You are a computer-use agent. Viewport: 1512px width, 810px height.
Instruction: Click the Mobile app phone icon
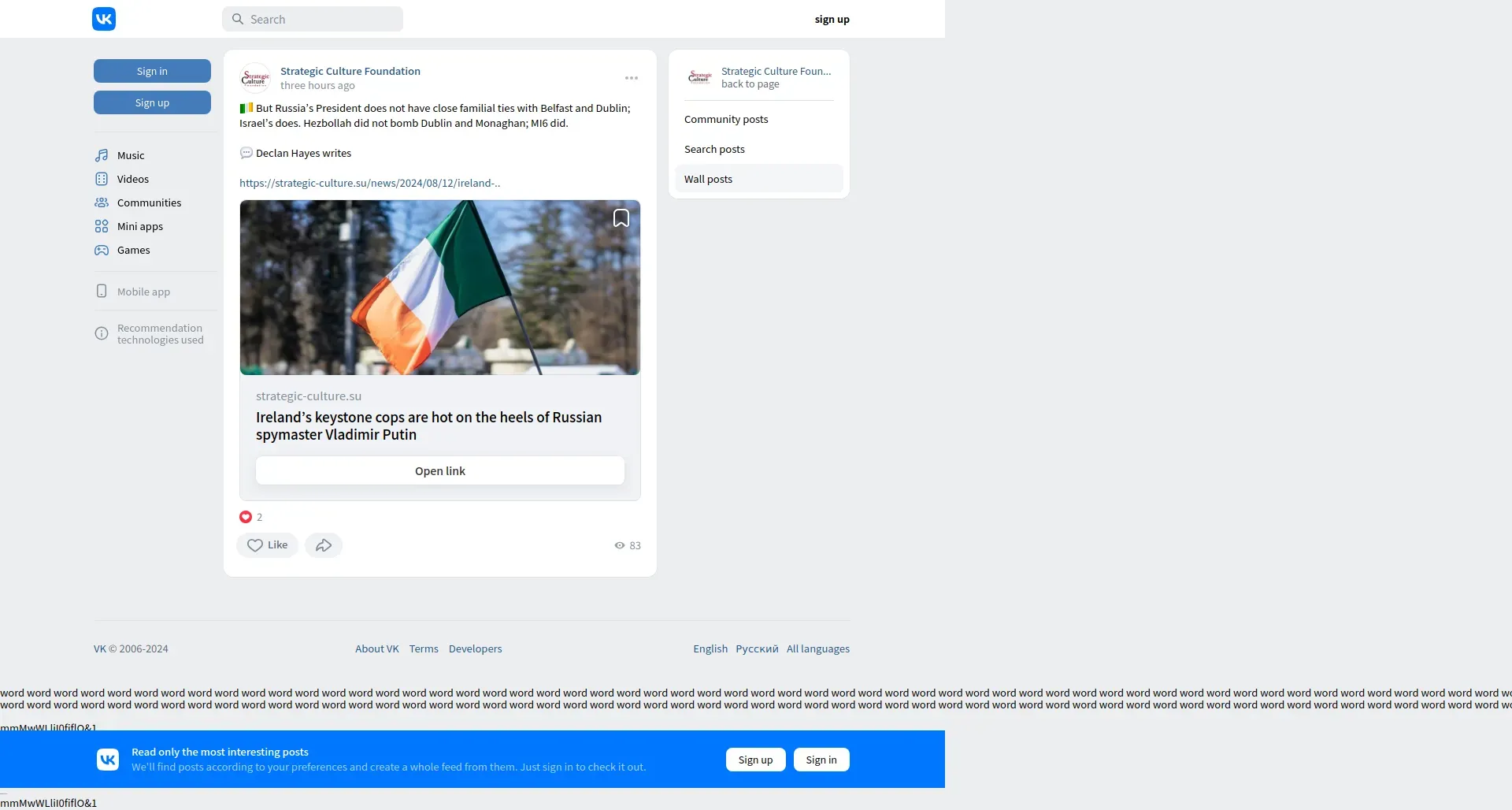pos(102,291)
